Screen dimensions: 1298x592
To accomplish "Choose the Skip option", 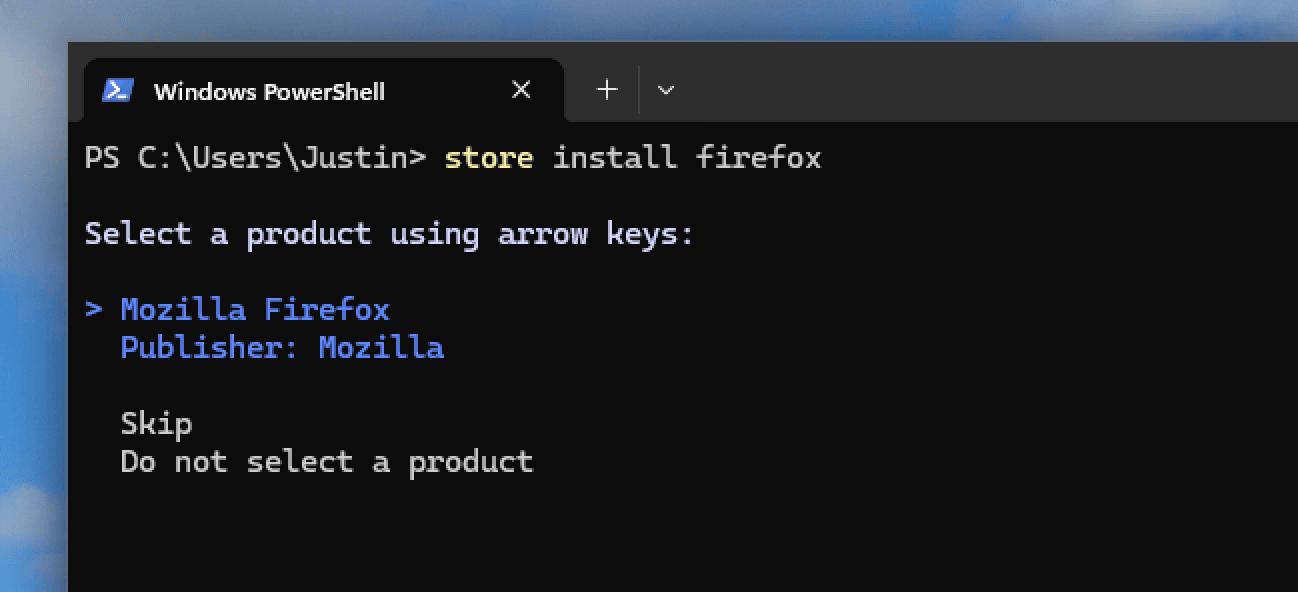I will pyautogui.click(x=156, y=424).
